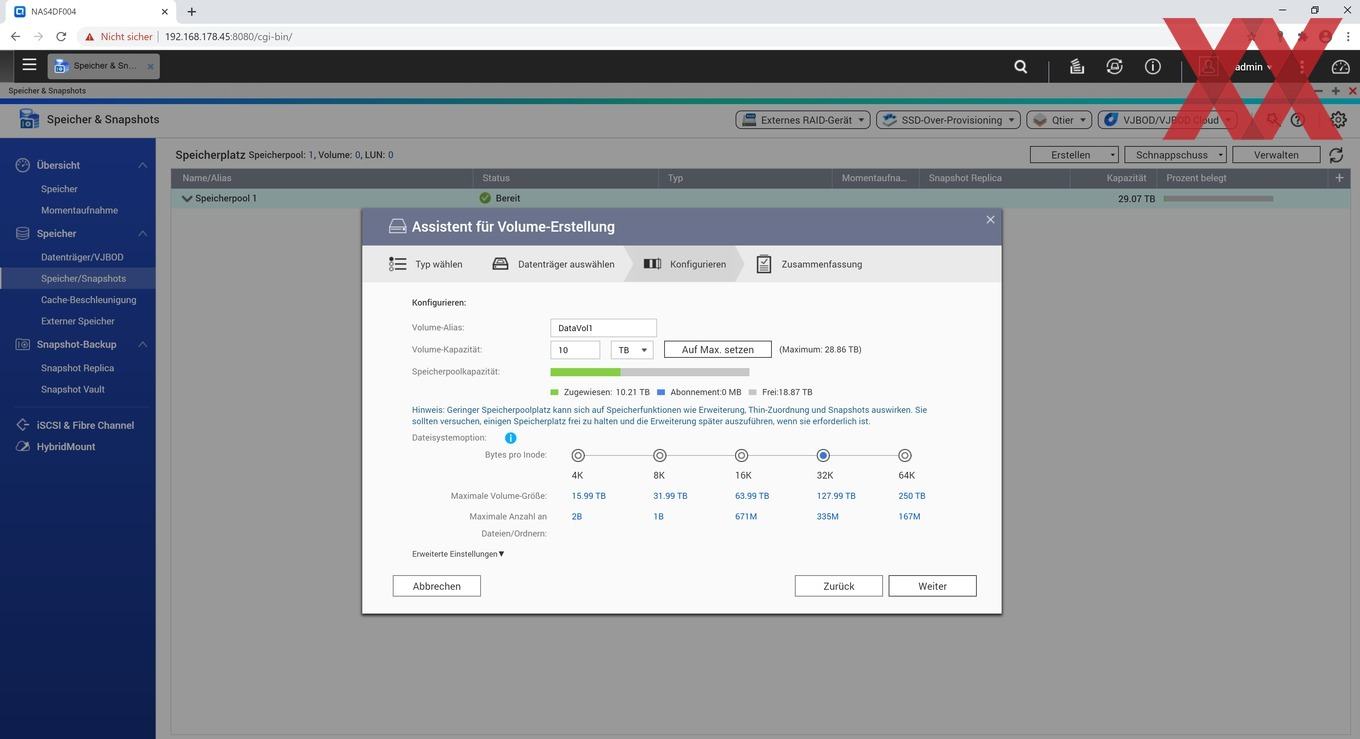Viewport: 1360px width, 739px height.
Task: Close the volume creation wizard dialog
Action: pyautogui.click(x=990, y=220)
